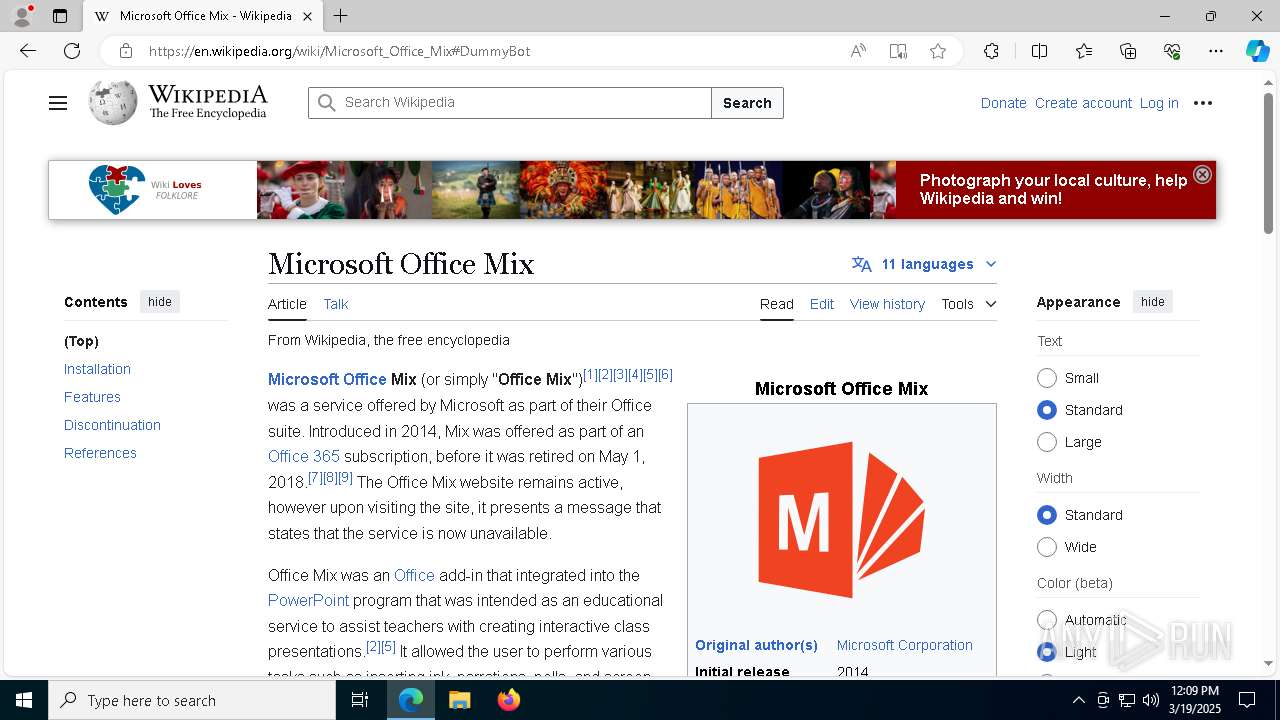Select Standard width option
This screenshot has width=1280, height=720.
(x=1047, y=515)
